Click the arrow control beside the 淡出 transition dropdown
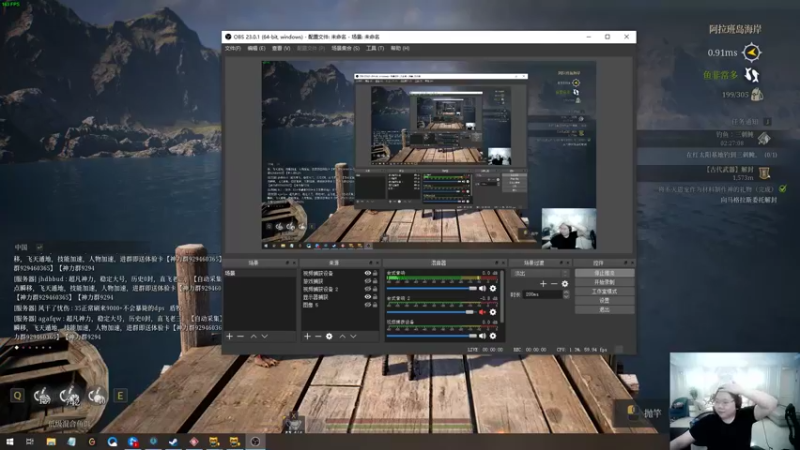 pos(565,273)
